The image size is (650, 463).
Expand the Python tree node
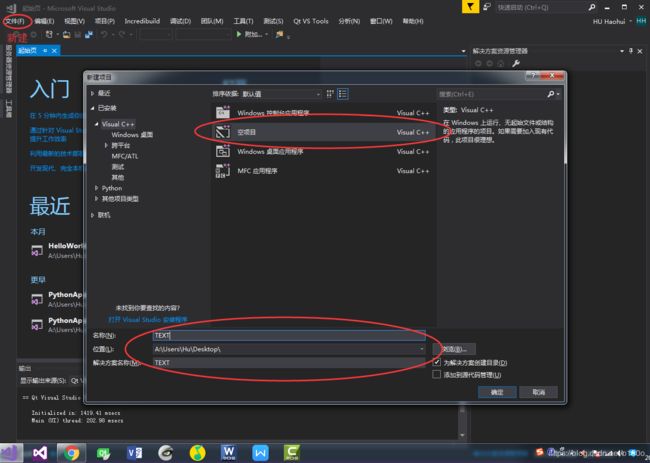(x=97, y=188)
